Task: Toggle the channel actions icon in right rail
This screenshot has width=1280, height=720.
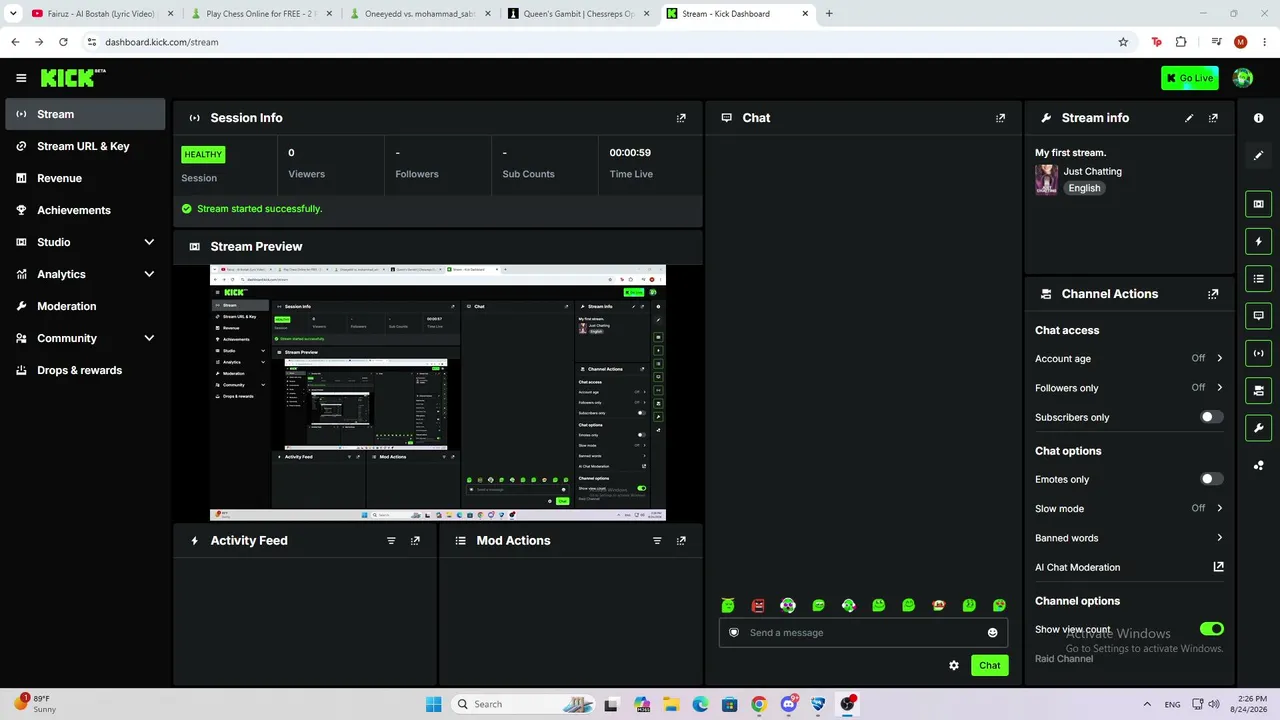Action: pyautogui.click(x=1259, y=391)
